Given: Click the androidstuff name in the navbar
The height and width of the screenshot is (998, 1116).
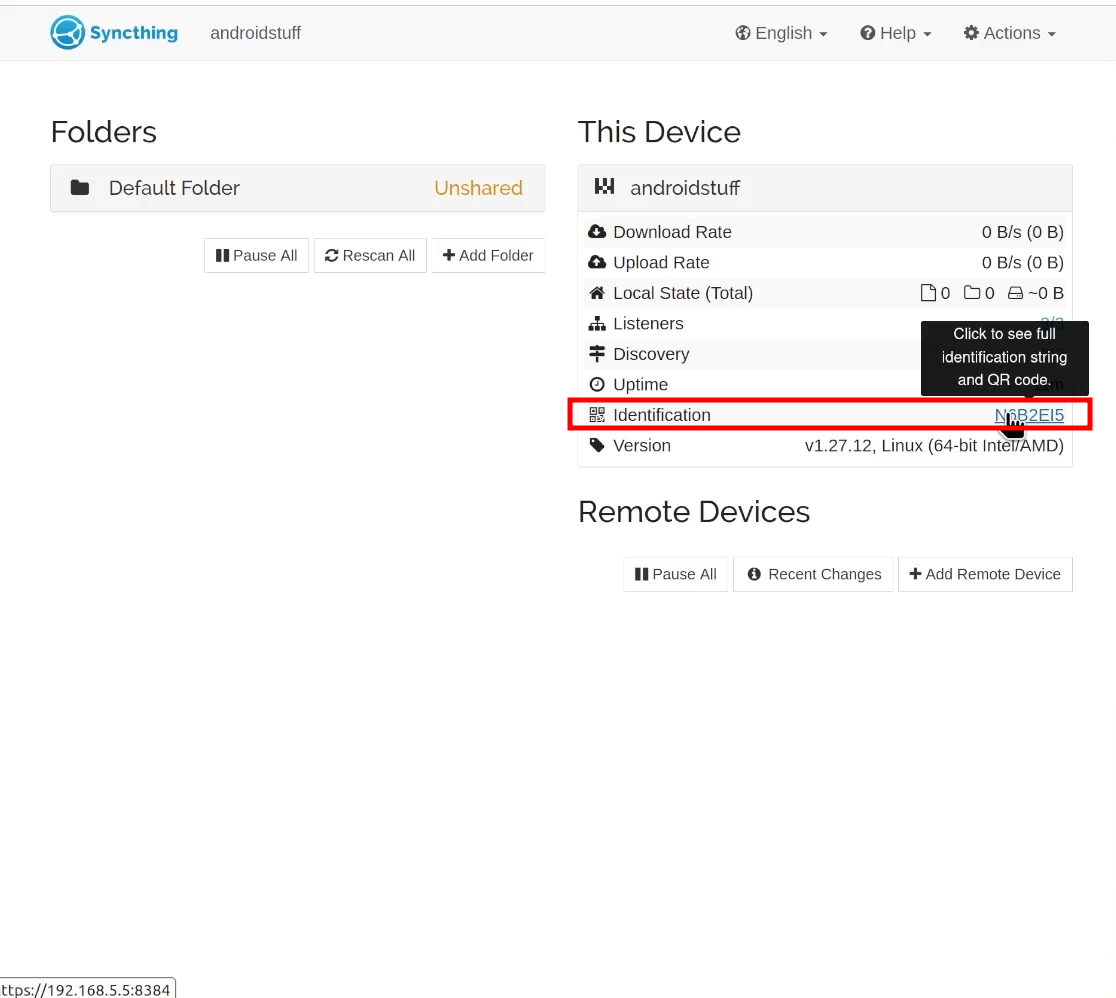Looking at the screenshot, I should [256, 33].
